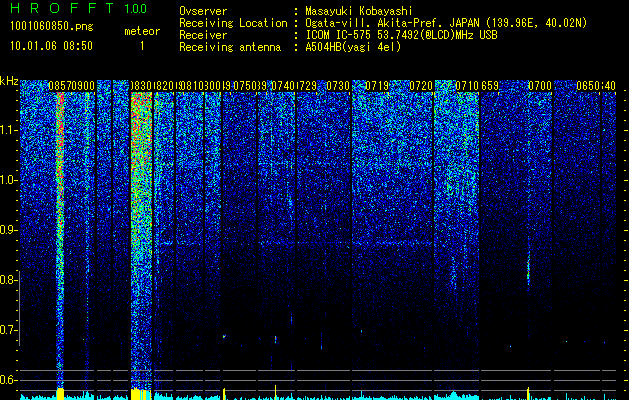
Task: Click the 0.6 kHz axis tick label
Action: tap(9, 380)
